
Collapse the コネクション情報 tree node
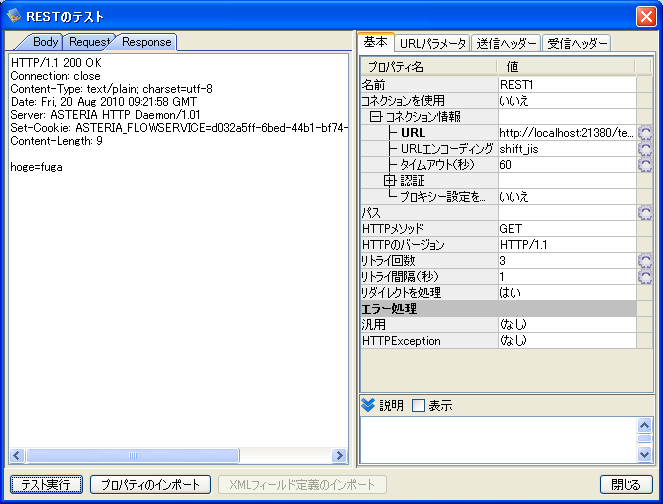[x=376, y=117]
